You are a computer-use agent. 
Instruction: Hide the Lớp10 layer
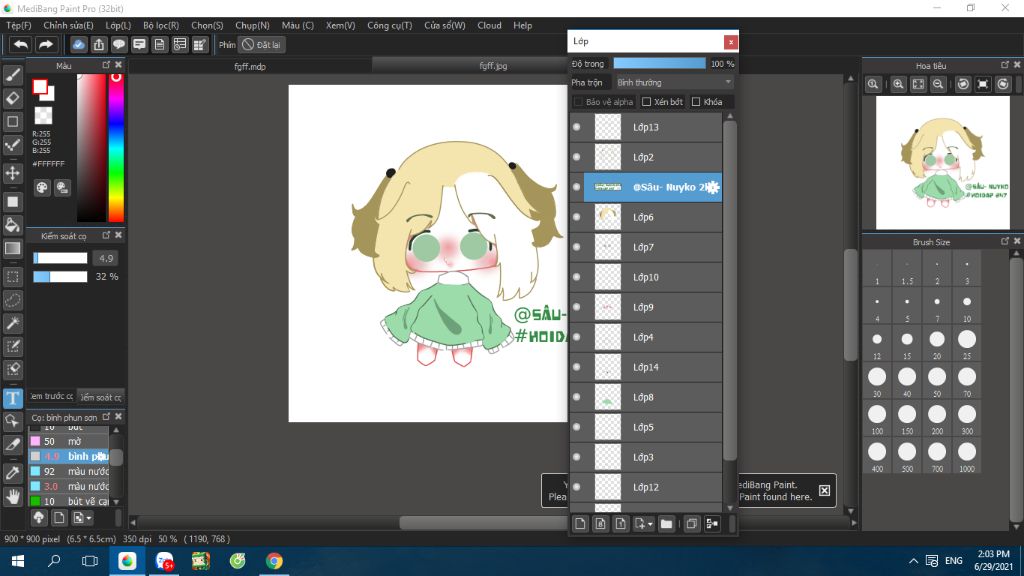pyautogui.click(x=577, y=278)
